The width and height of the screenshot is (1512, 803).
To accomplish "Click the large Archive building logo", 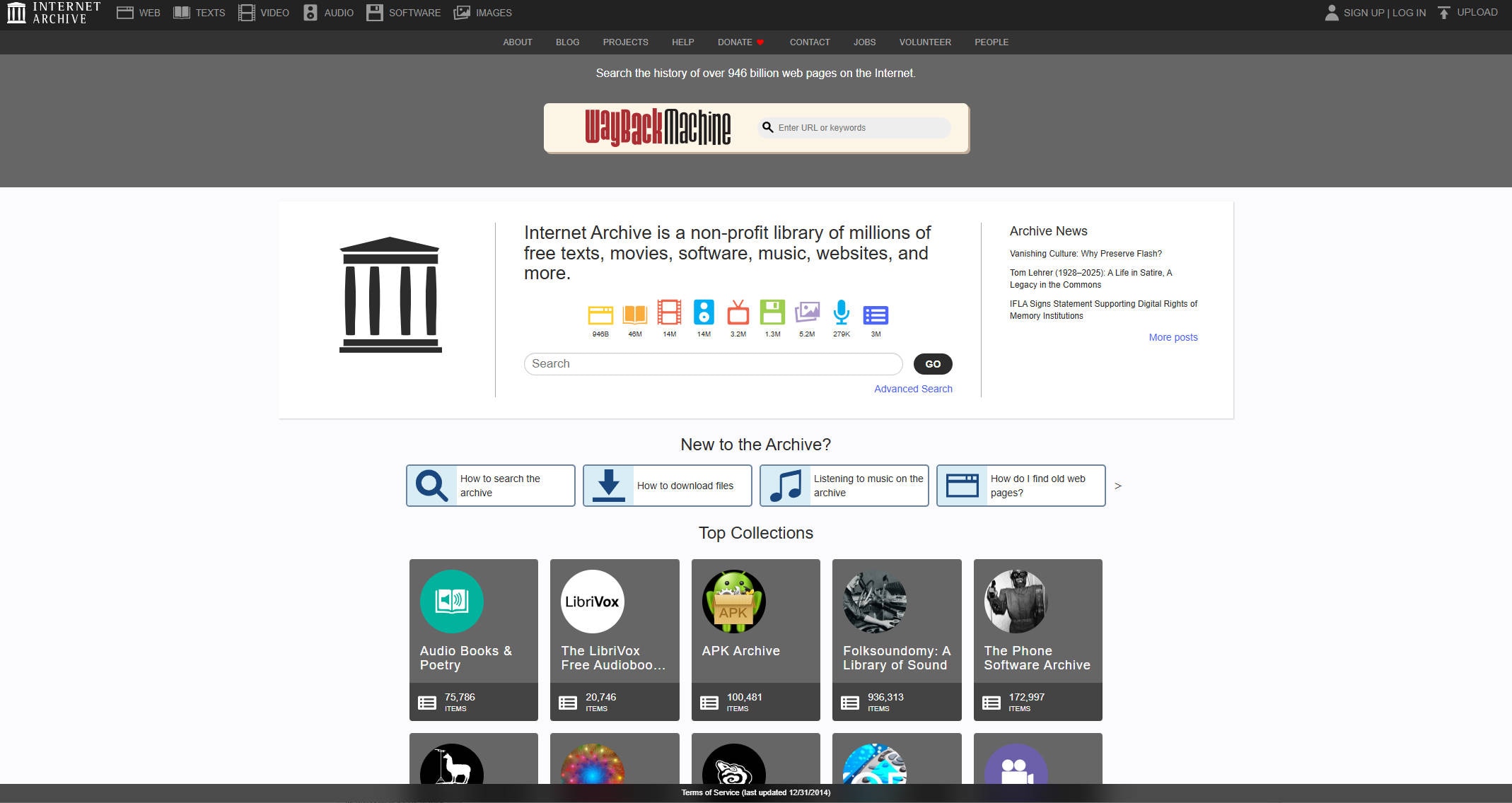I will point(390,295).
